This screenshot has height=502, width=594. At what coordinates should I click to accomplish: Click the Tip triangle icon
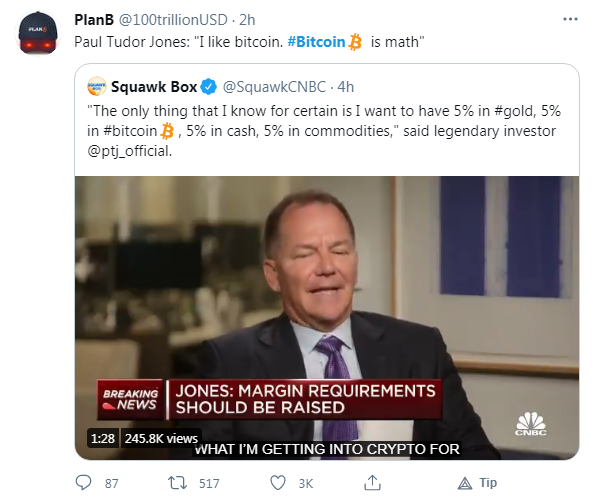click(465, 483)
